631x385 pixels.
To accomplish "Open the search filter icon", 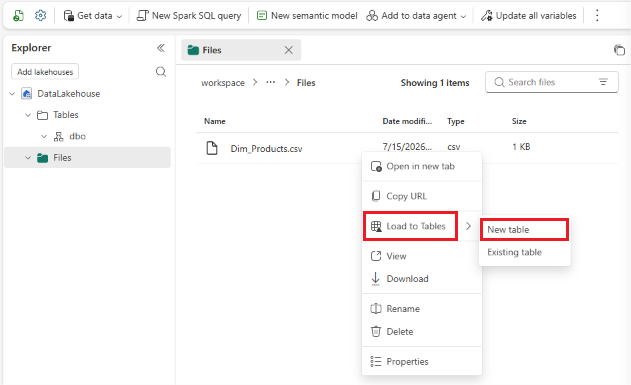I will coord(603,82).
